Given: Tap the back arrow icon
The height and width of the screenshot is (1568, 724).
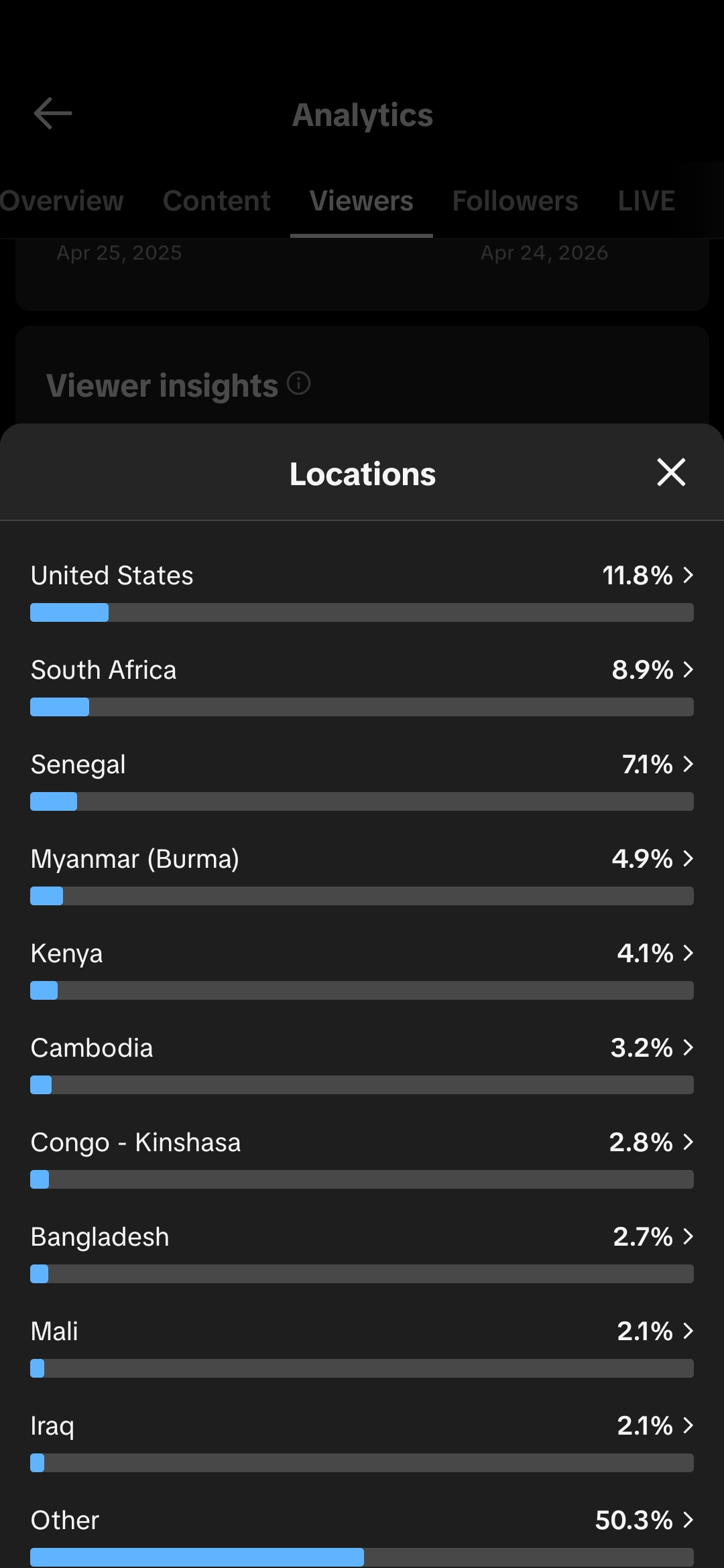Looking at the screenshot, I should click(53, 113).
